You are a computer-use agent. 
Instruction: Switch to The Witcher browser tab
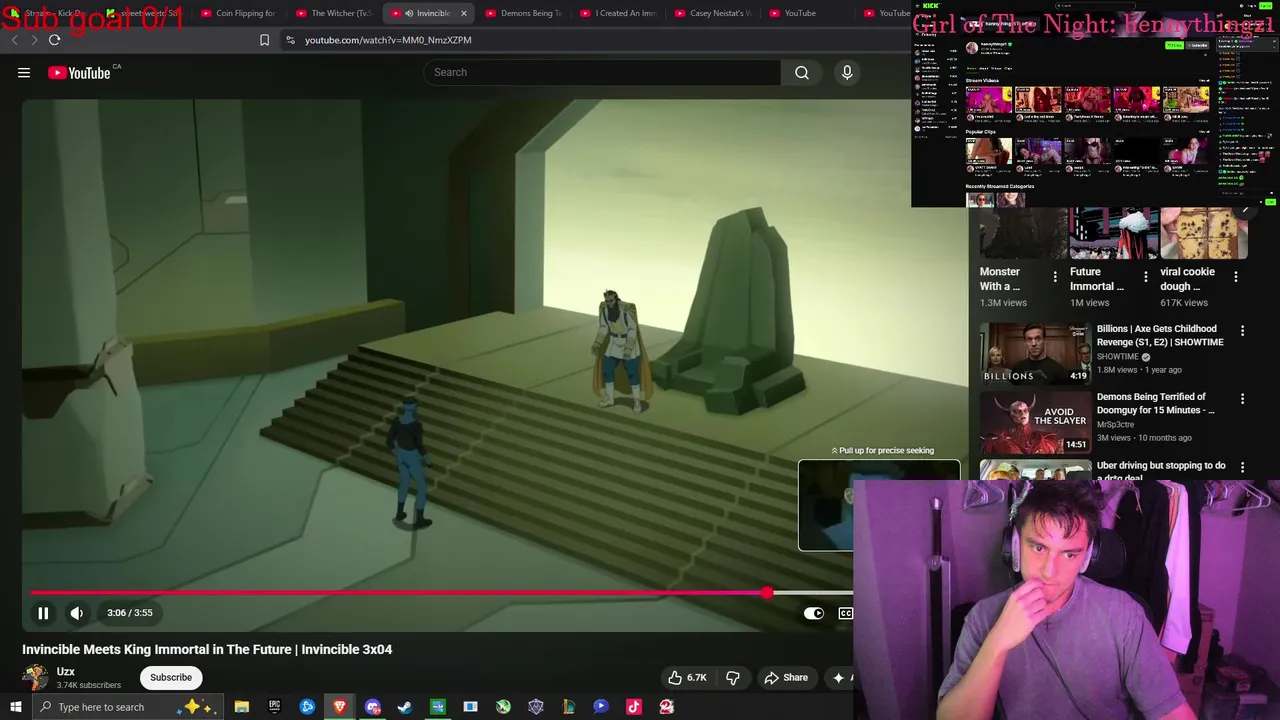click(334, 13)
